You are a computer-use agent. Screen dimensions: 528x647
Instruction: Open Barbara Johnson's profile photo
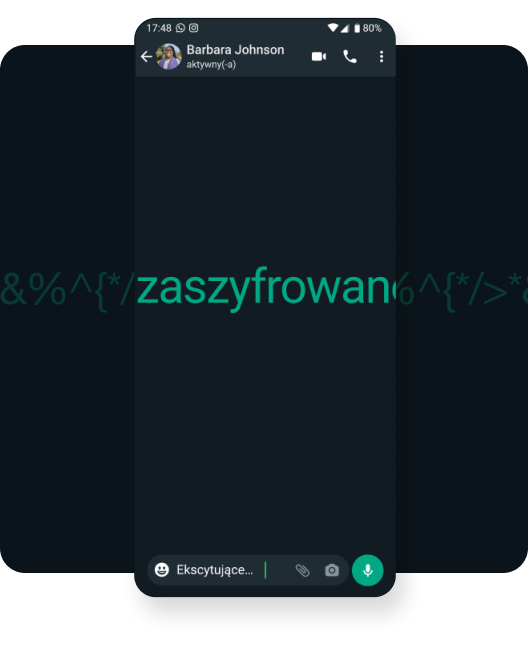point(169,57)
